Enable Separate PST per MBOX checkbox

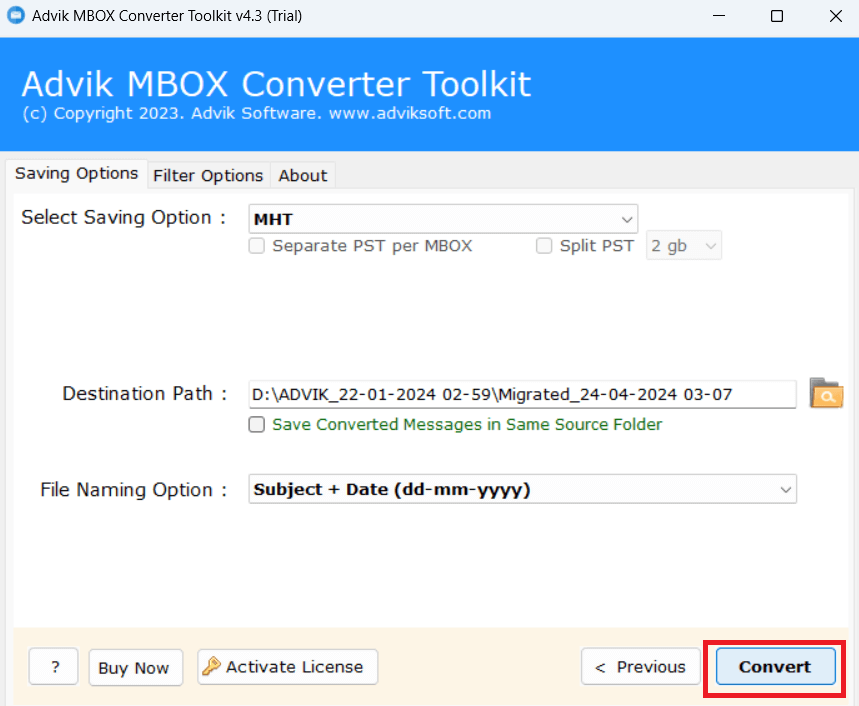coord(256,245)
